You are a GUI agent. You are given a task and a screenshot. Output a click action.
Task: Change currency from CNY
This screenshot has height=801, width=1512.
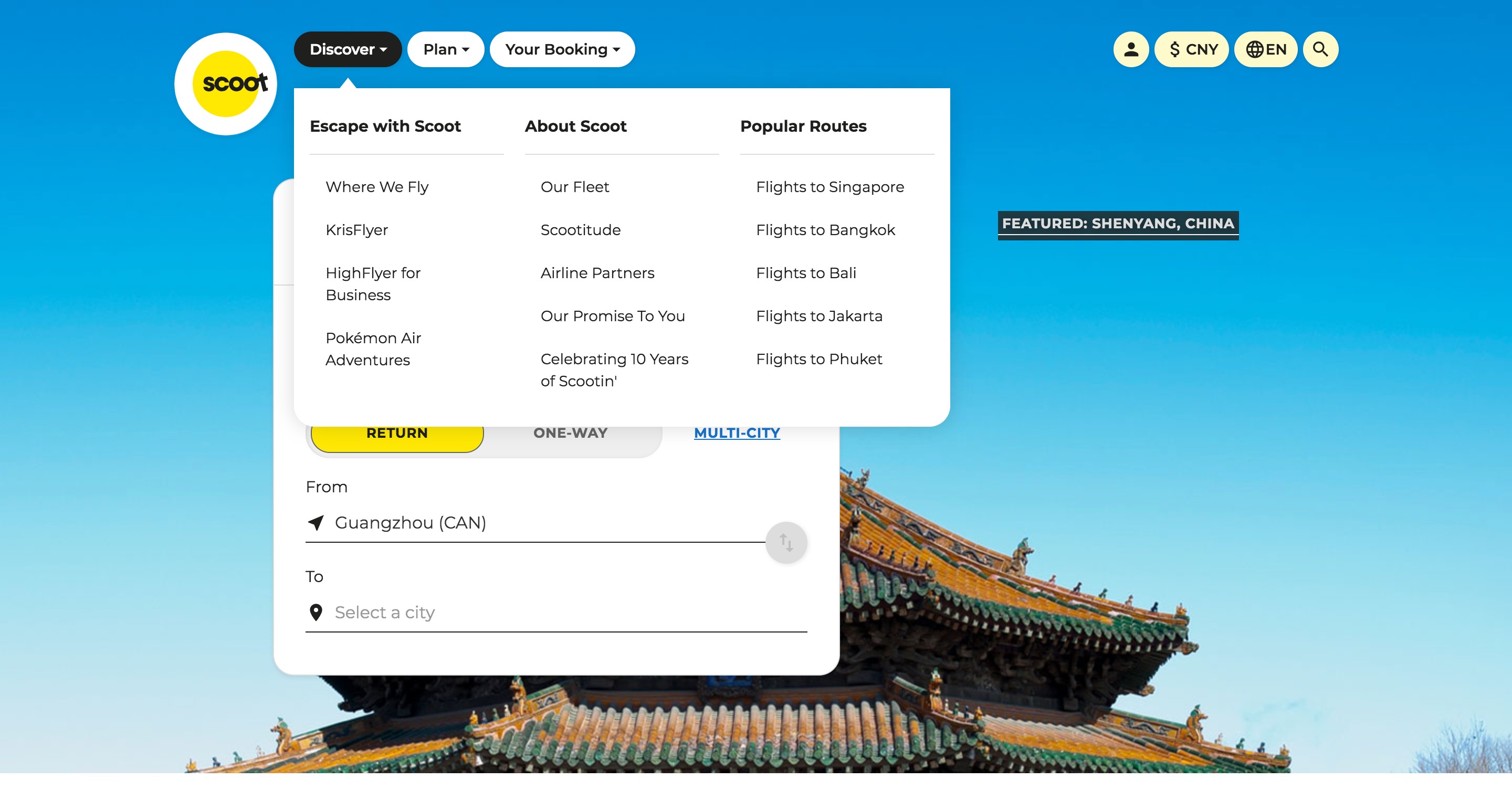1192,49
